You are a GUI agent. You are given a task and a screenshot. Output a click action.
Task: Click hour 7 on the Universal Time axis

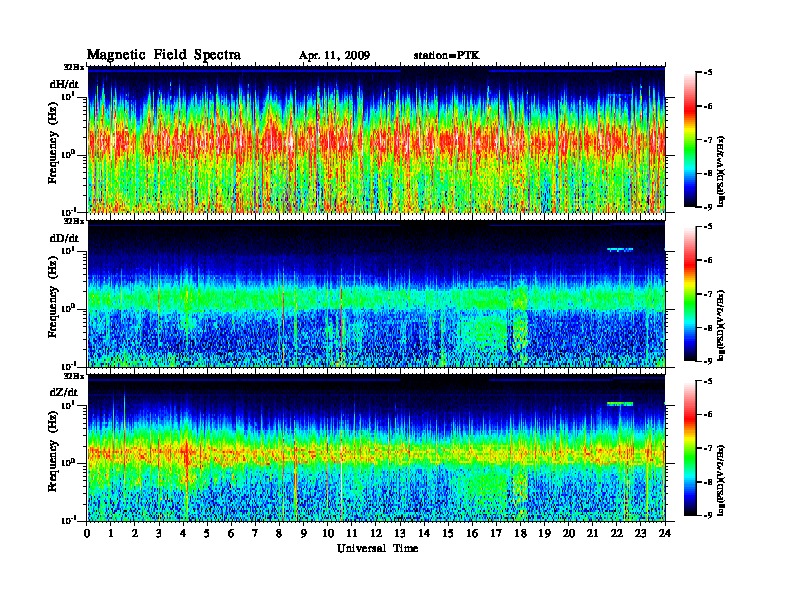pos(255,534)
